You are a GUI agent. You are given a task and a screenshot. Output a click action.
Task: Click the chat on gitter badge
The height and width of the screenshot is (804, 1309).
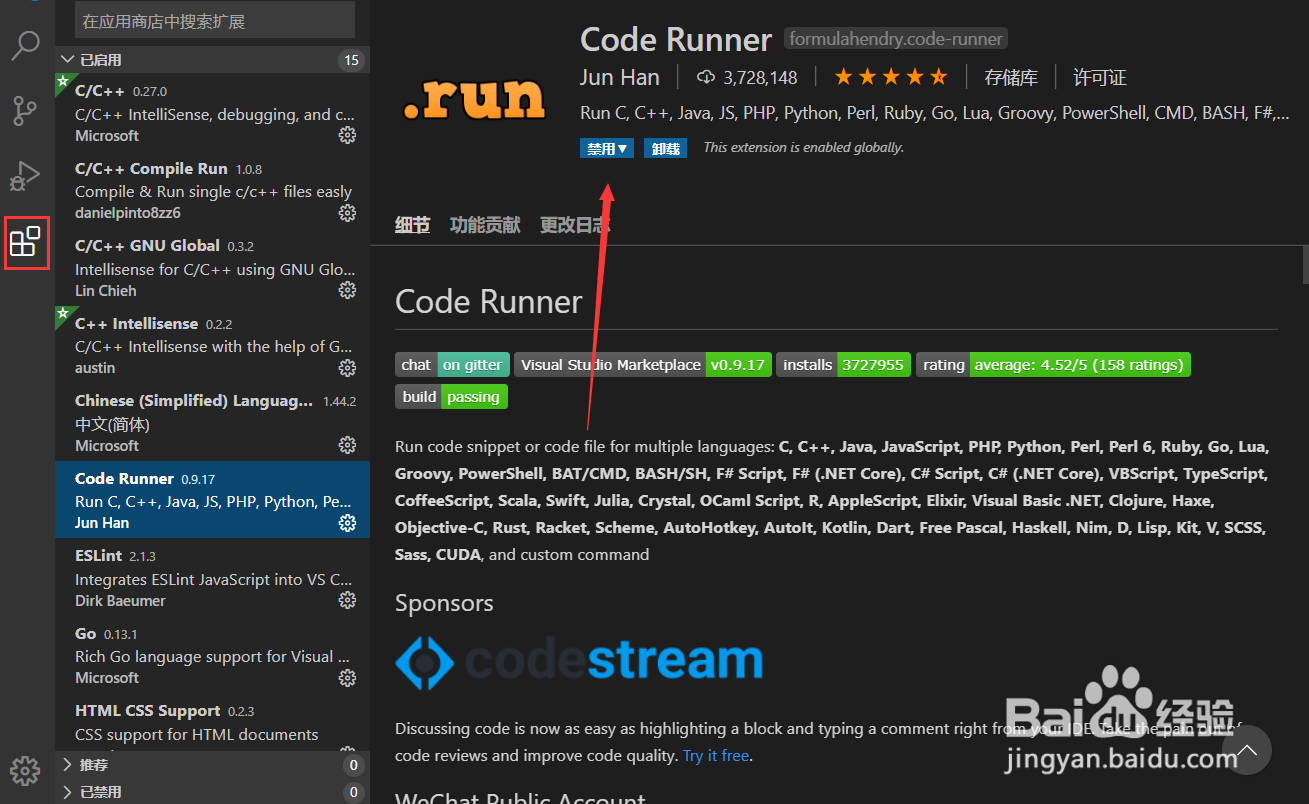click(452, 365)
